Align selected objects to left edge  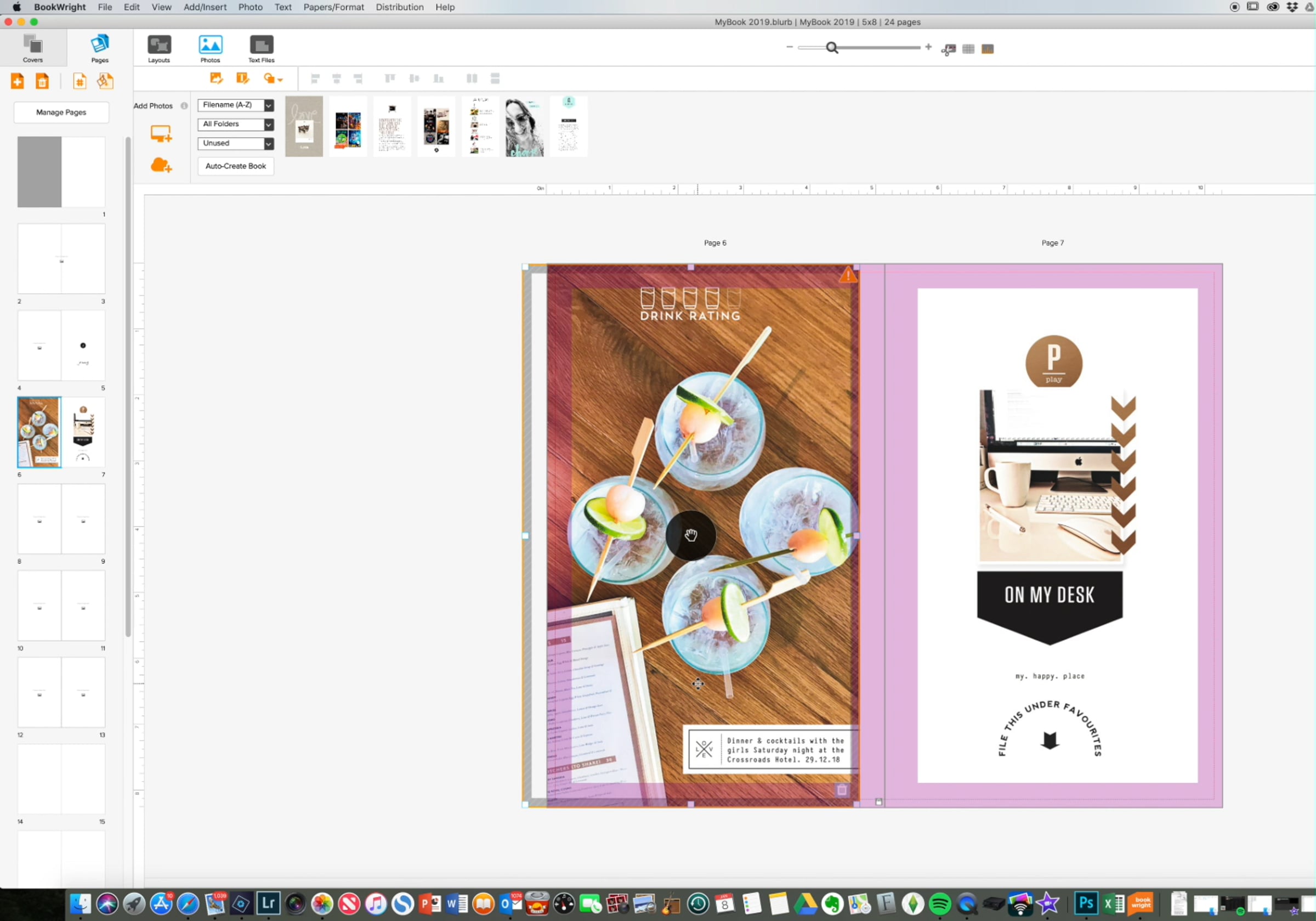click(315, 78)
